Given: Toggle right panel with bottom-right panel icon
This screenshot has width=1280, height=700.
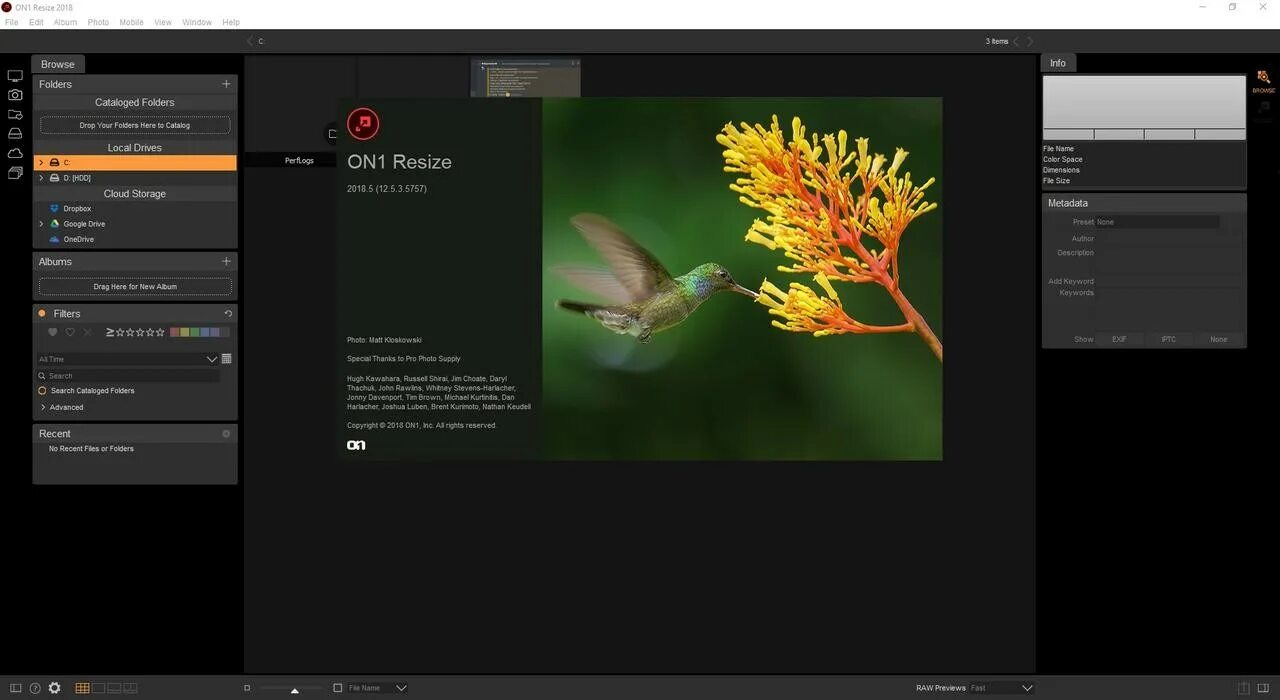Looking at the screenshot, I should [x=1264, y=688].
